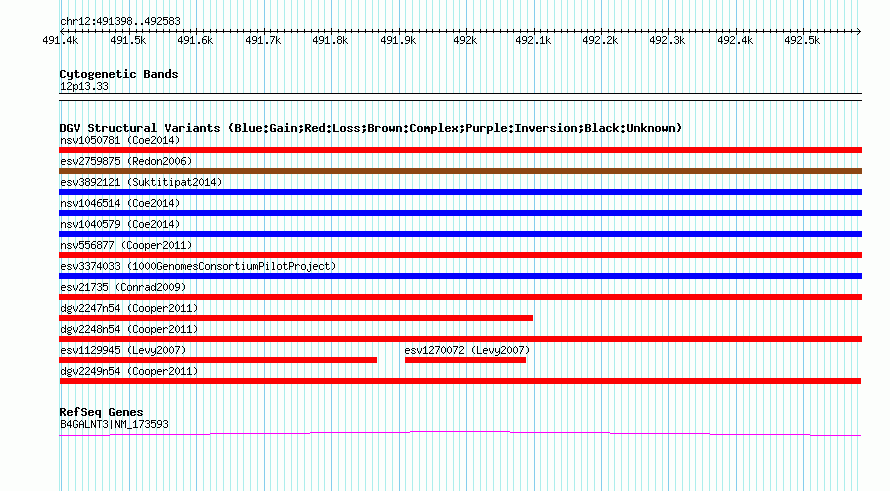The height and width of the screenshot is (491, 890).
Task: Open variant nsv1040579 (Coe2014) label
Action: click(120, 224)
